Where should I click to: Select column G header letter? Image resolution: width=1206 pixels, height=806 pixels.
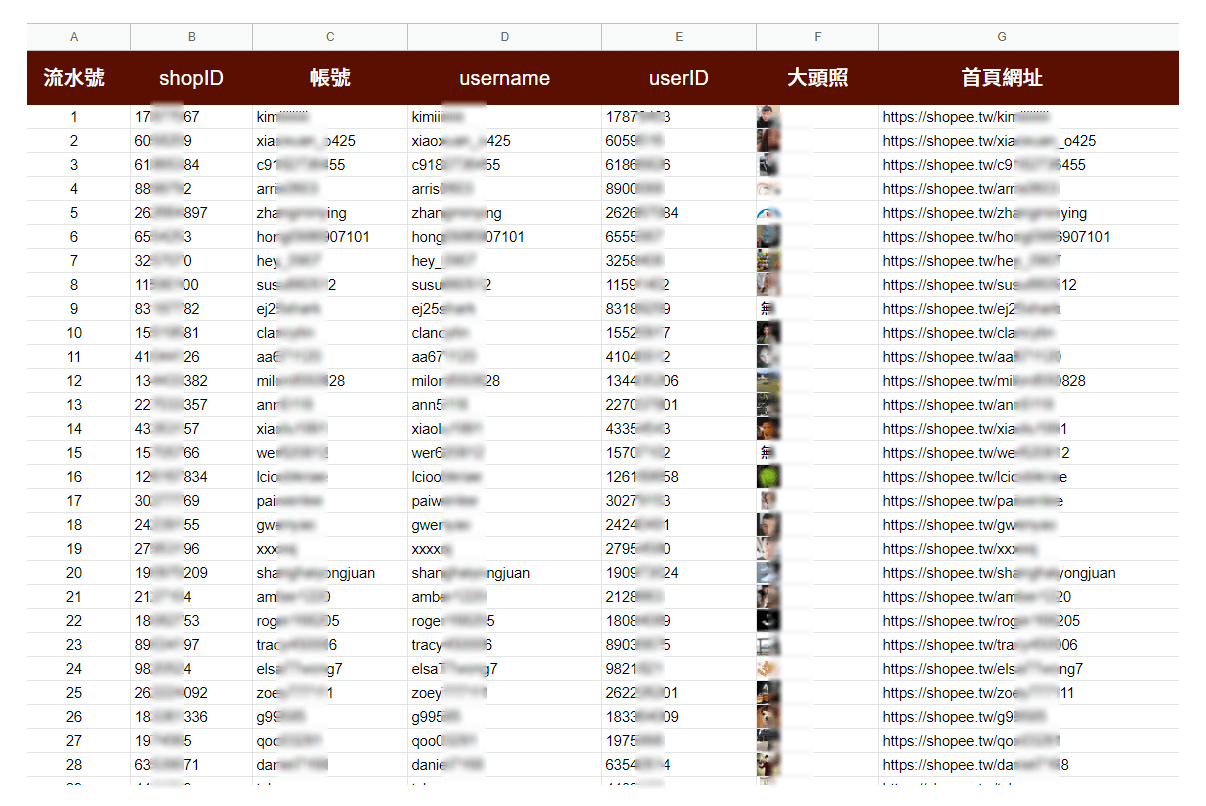(1001, 37)
